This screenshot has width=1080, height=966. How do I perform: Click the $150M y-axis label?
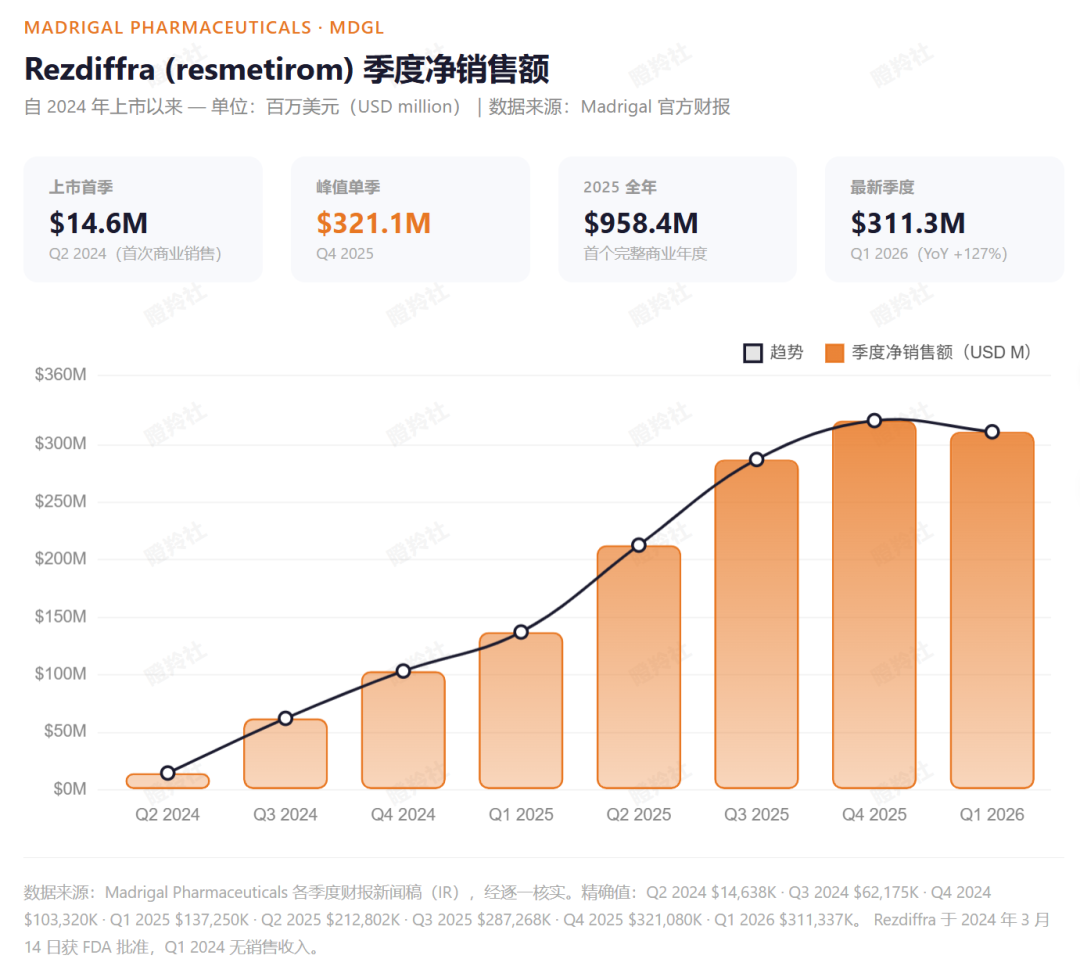(x=61, y=617)
